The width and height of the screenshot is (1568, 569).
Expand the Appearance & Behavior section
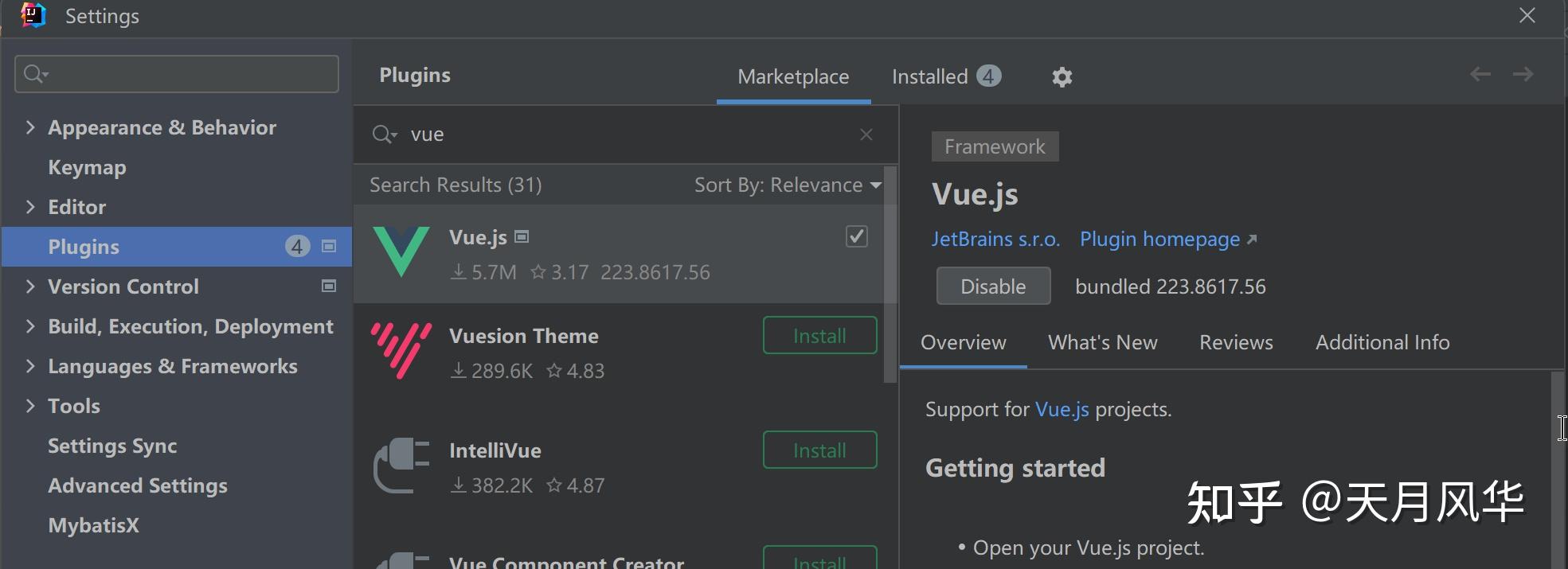30,127
